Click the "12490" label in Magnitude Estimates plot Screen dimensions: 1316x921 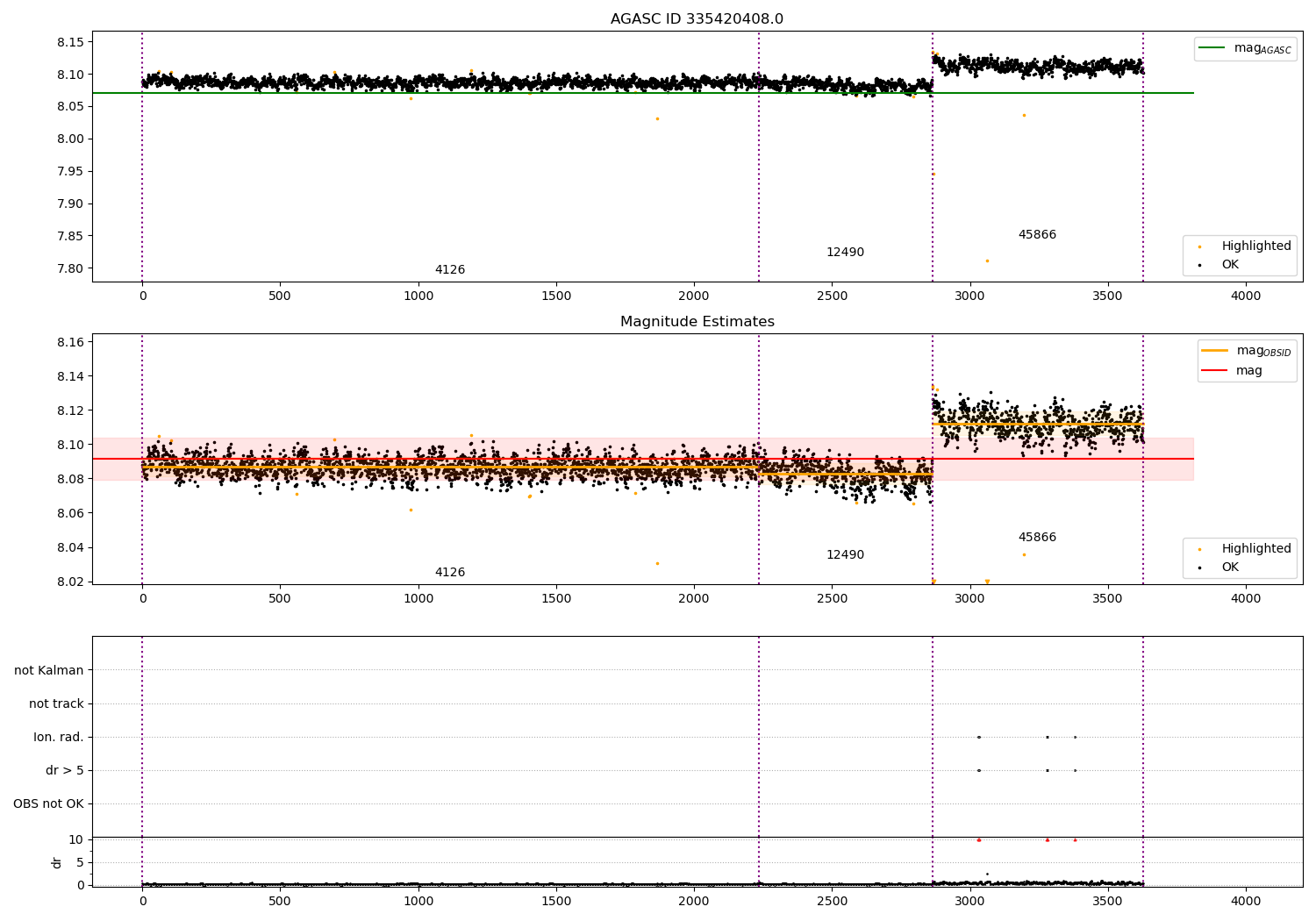845,555
